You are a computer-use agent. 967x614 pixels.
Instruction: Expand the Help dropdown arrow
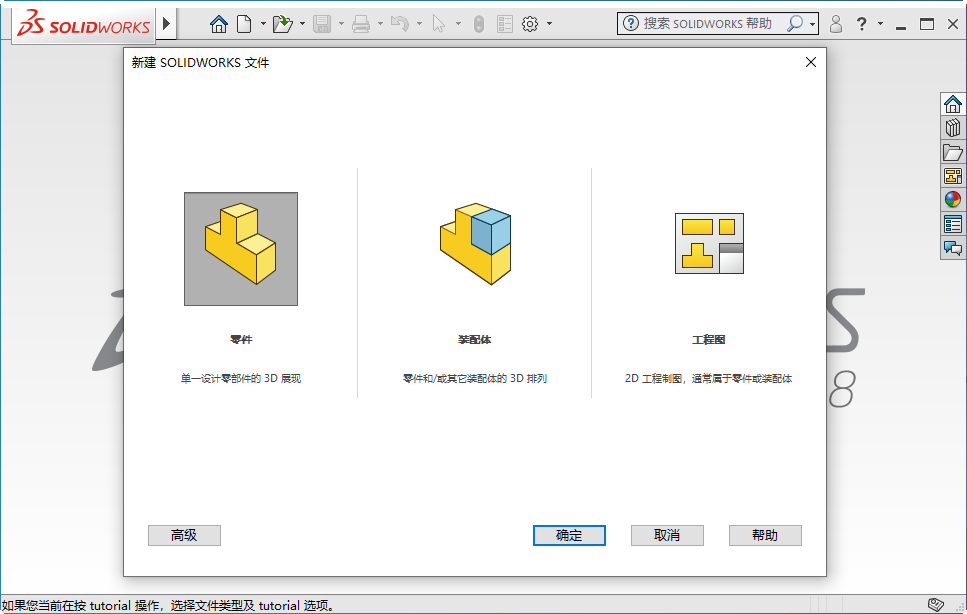point(880,23)
